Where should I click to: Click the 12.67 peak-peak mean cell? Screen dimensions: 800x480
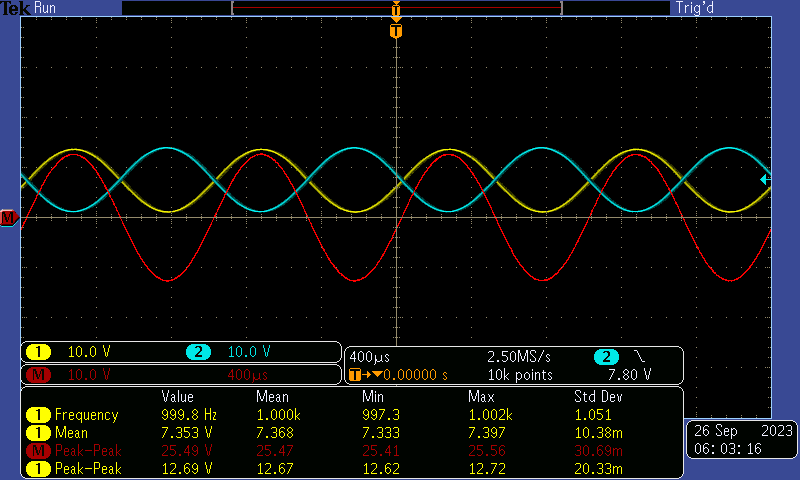pyautogui.click(x=274, y=469)
